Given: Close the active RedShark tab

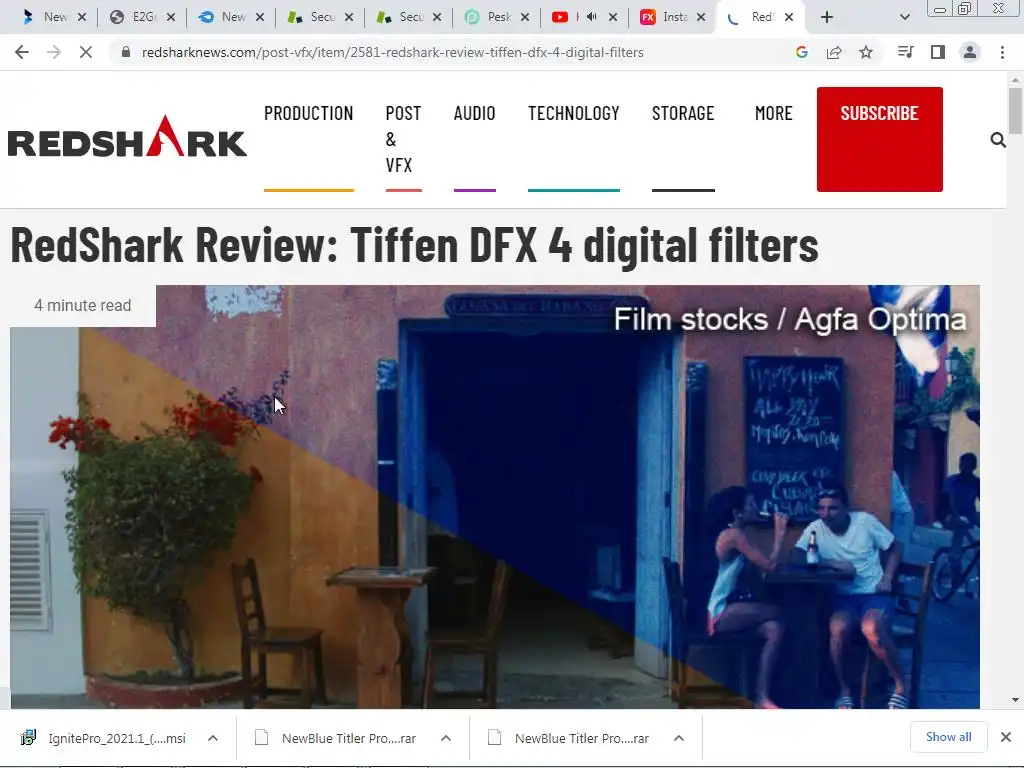Looking at the screenshot, I should (x=789, y=17).
